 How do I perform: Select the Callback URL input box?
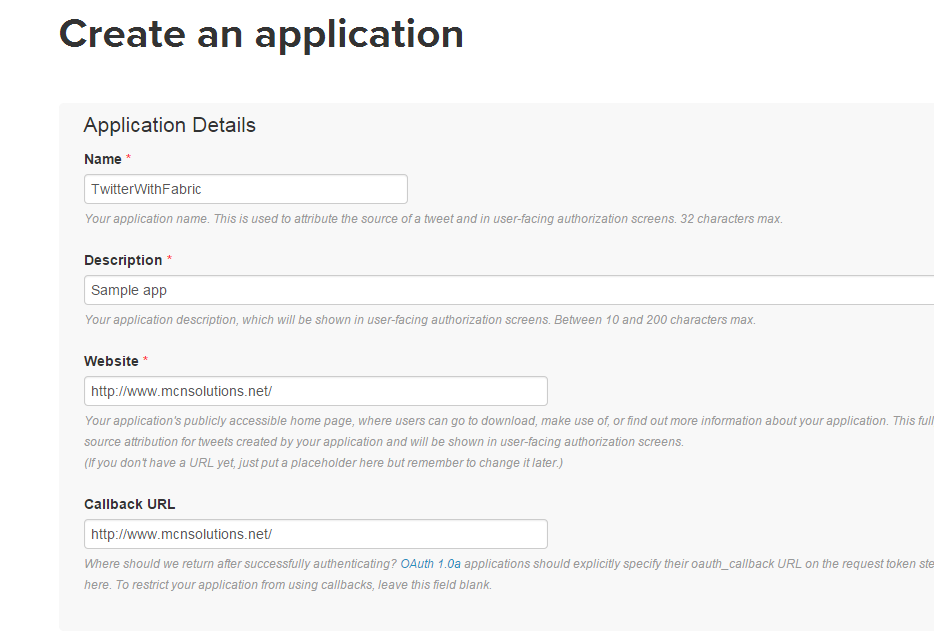tap(316, 534)
